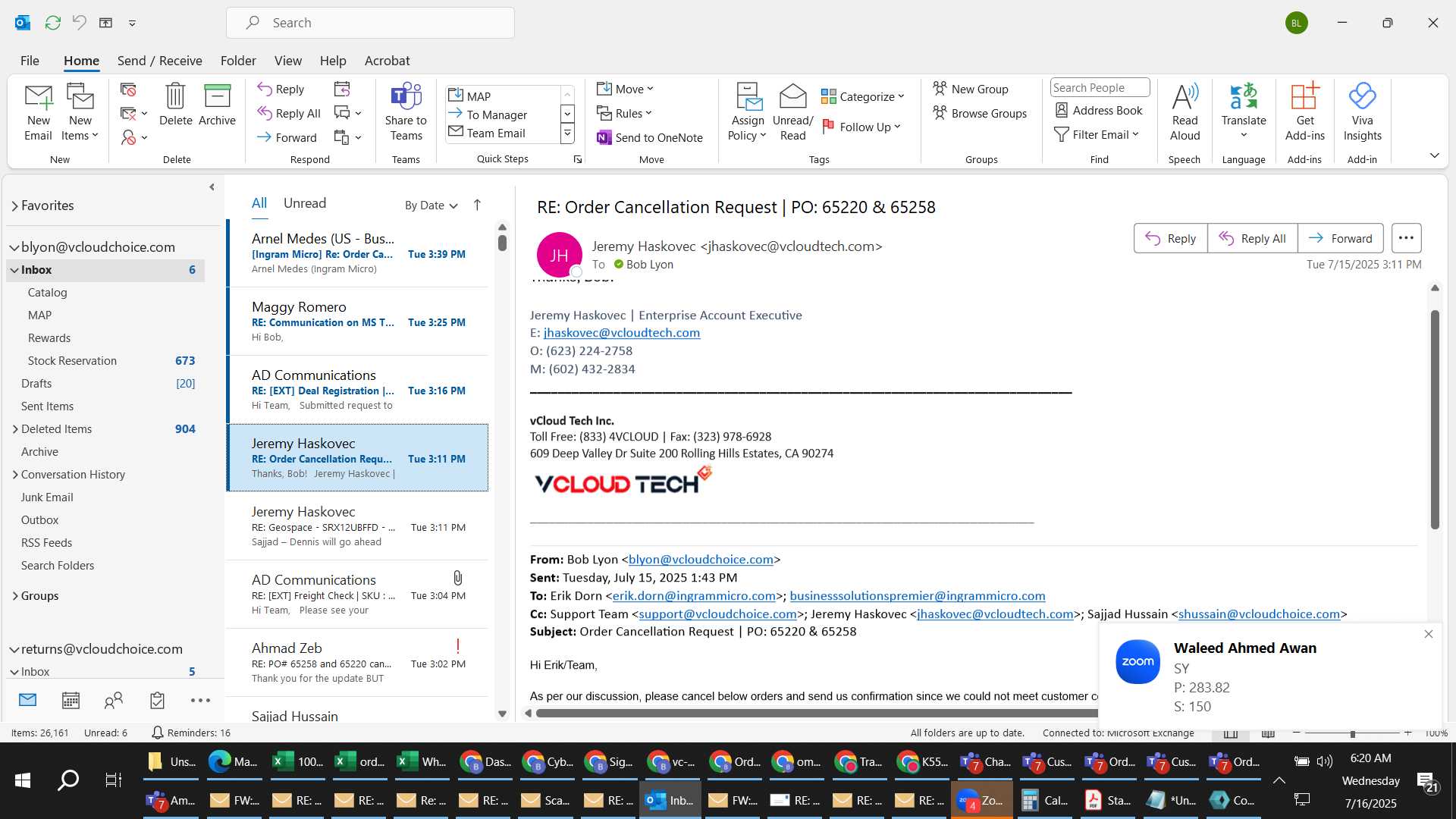This screenshot has width=1456, height=819.
Task: Click jhaskovec@vcloudtech.com signature link
Action: click(621, 333)
